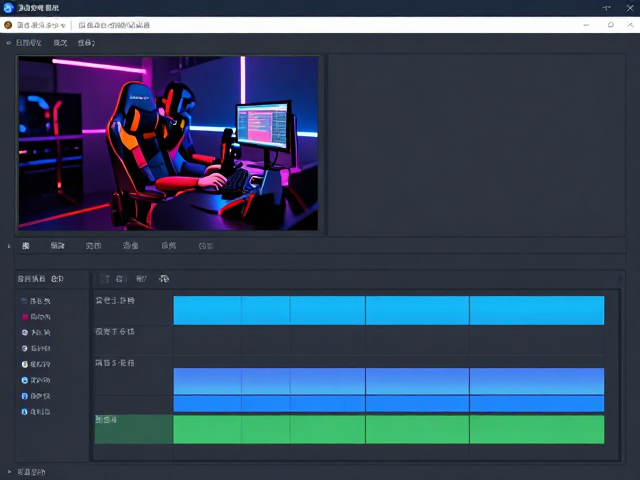Click the last segment of solid blue clip
The height and width of the screenshot is (480, 640).
[x=537, y=404]
